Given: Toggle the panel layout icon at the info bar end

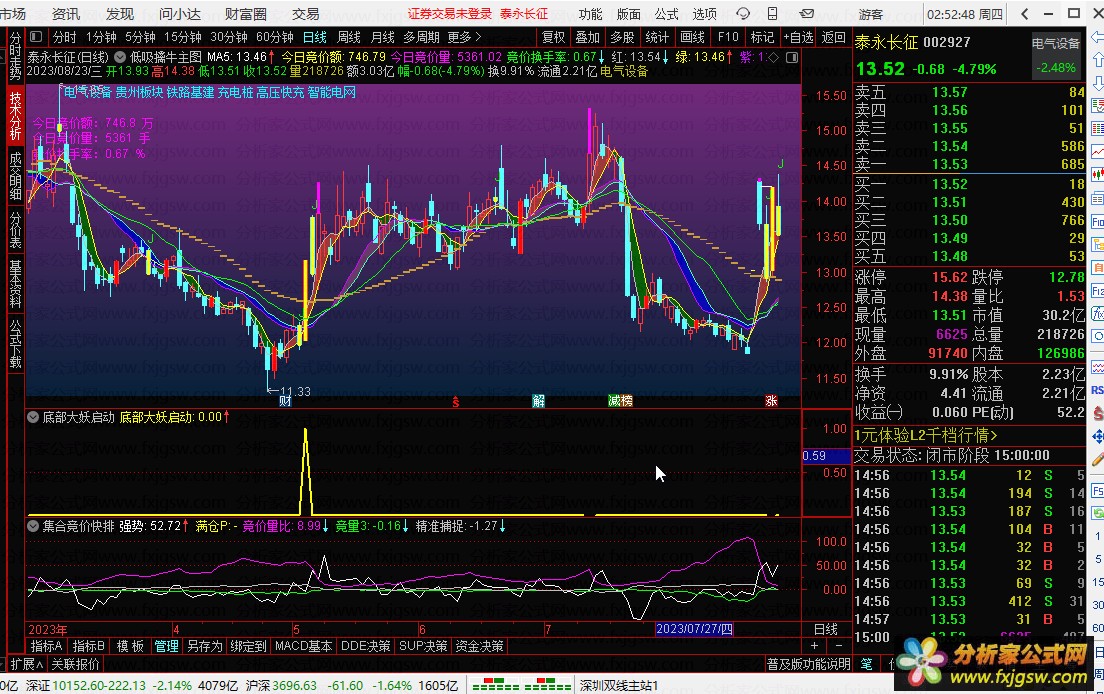Looking at the screenshot, I should click(x=792, y=57).
